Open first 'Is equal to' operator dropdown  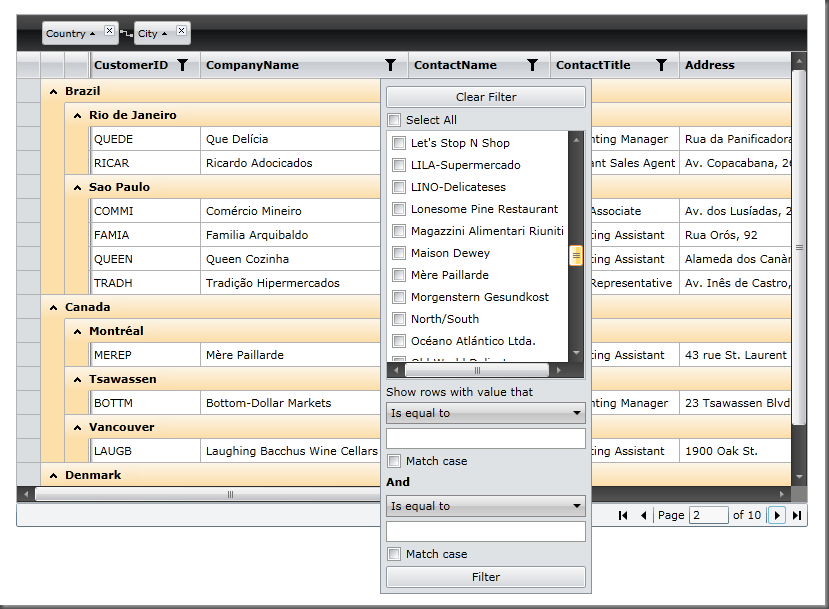[x=486, y=413]
